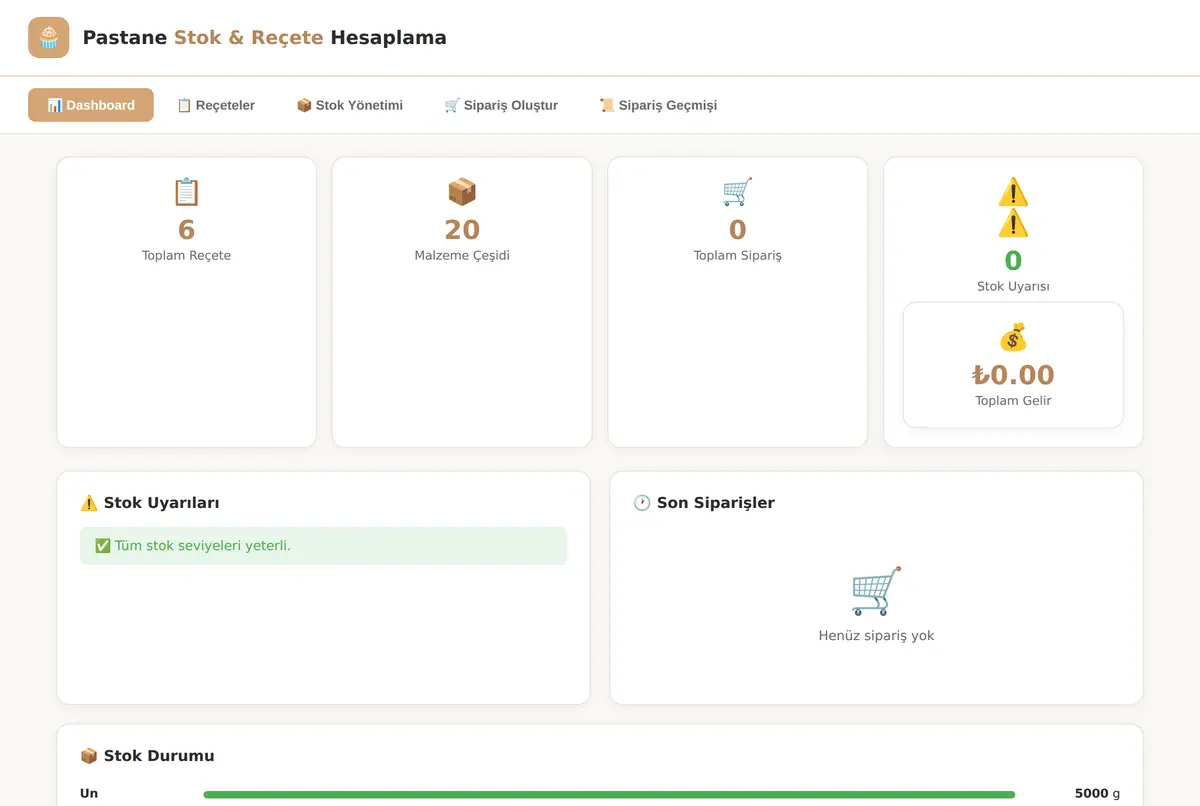Viewport: 1200px width, 806px height.
Task: Click the large cart icon above Henüz sipariş yok
Action: click(x=877, y=591)
